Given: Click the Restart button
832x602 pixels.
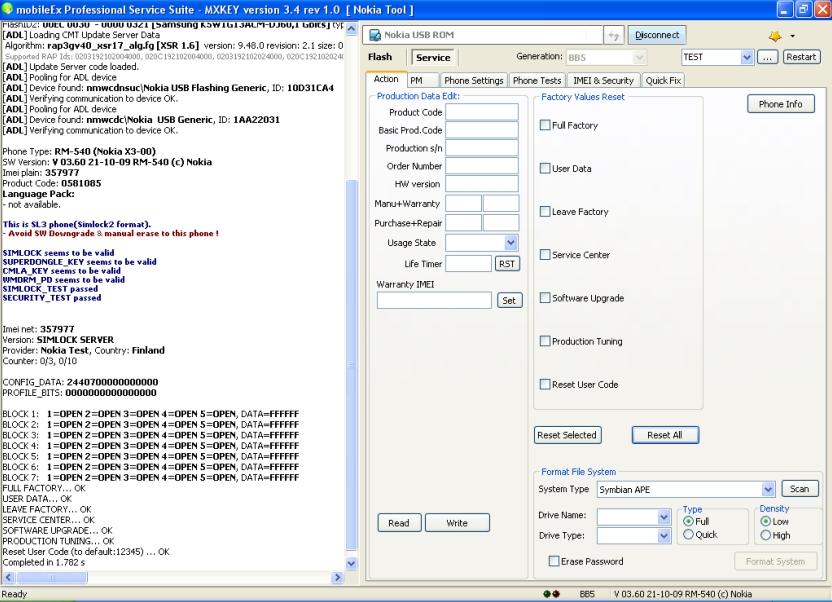Looking at the screenshot, I should [801, 57].
